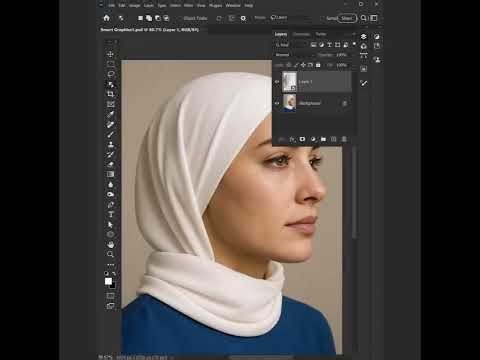Select the Brush tool
Screen dimensions: 480x360
pos(111,134)
